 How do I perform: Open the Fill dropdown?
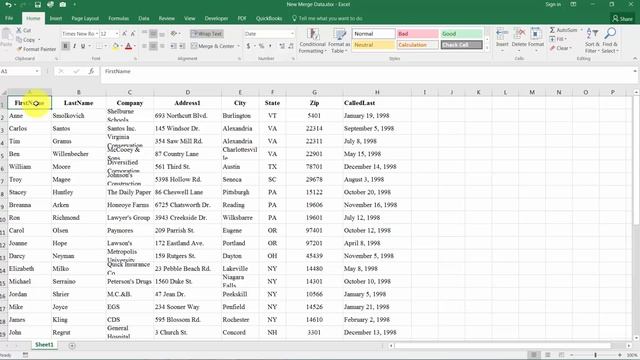(x=558, y=39)
